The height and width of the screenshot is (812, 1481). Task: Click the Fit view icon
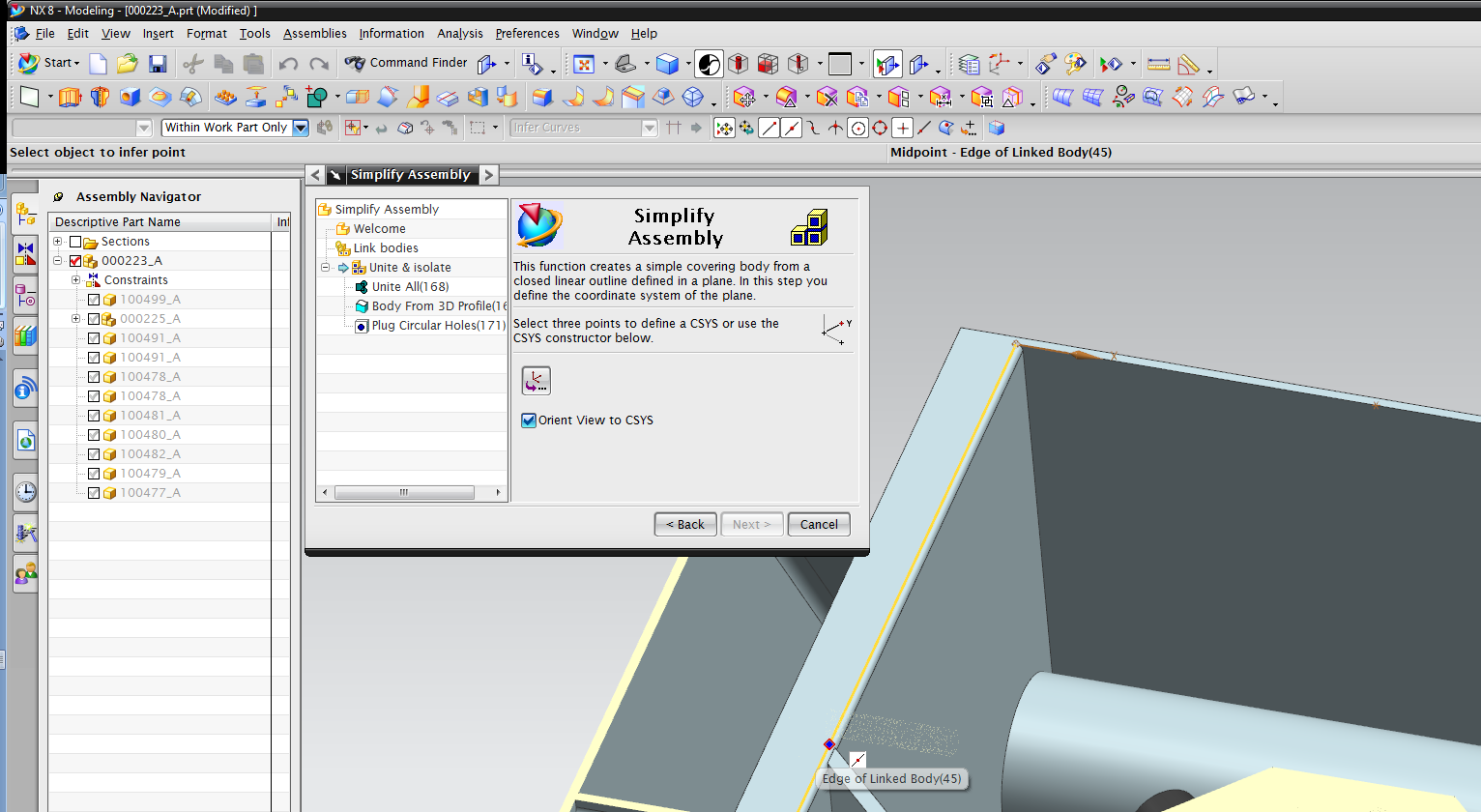click(x=584, y=65)
